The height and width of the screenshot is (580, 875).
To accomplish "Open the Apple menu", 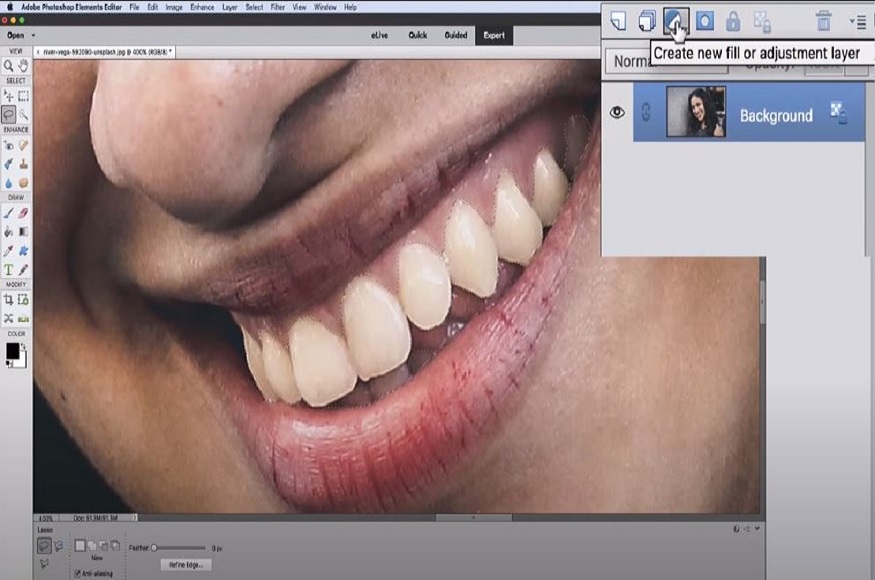I will [x=9, y=7].
